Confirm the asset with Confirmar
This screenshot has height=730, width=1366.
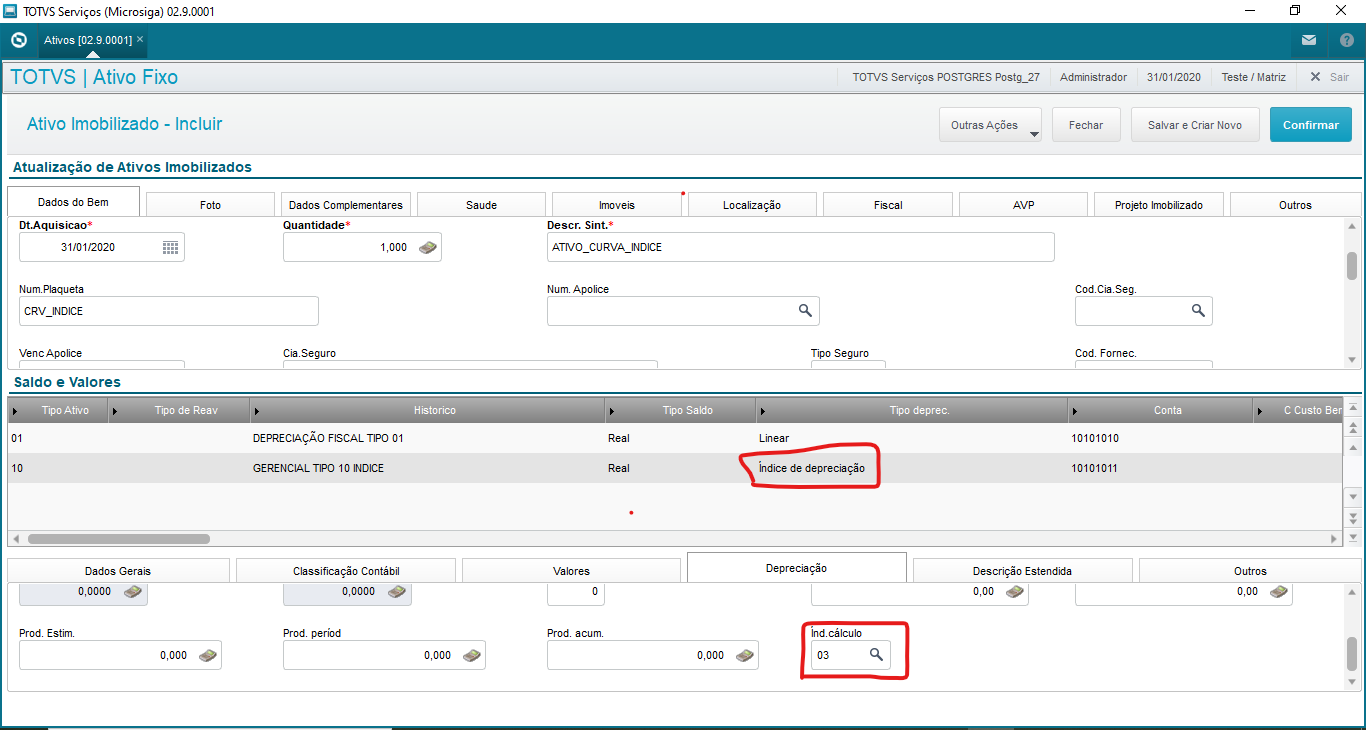[x=1310, y=125]
